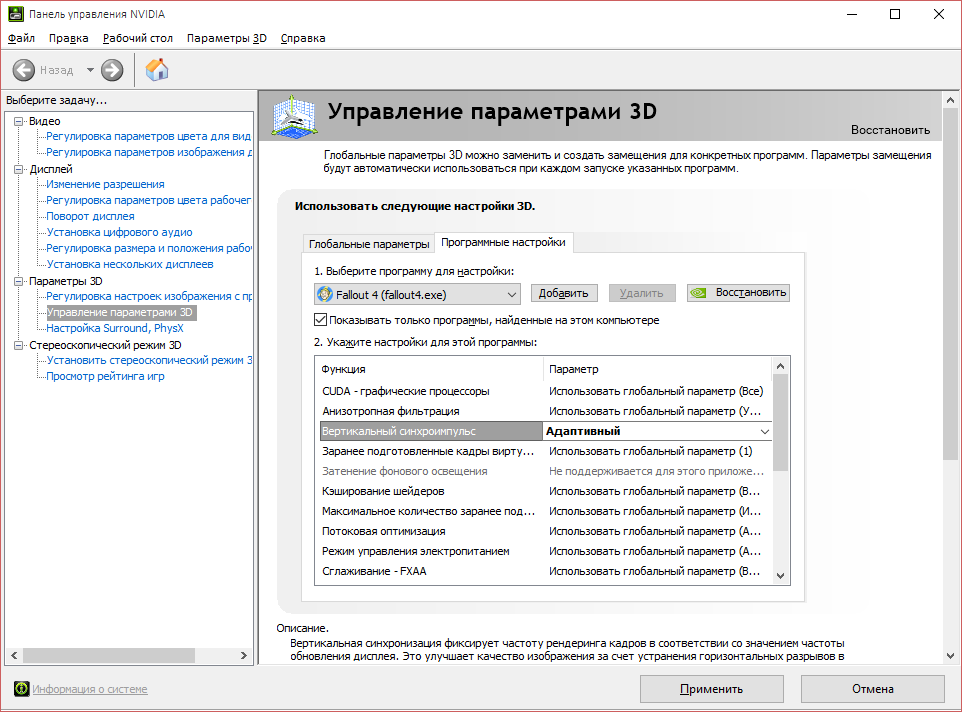The image size is (962, 712).
Task: Click the Back arrow navigation icon
Action: point(24,70)
